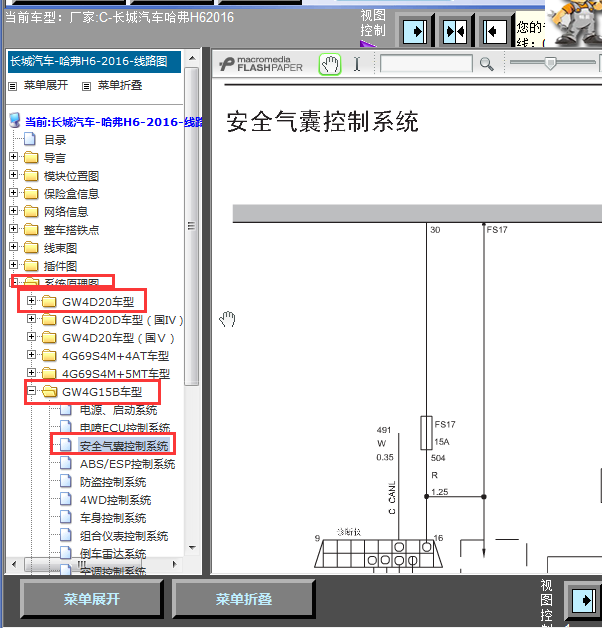Click the folder icon for 网络信息
The image size is (602, 628).
tap(31, 211)
